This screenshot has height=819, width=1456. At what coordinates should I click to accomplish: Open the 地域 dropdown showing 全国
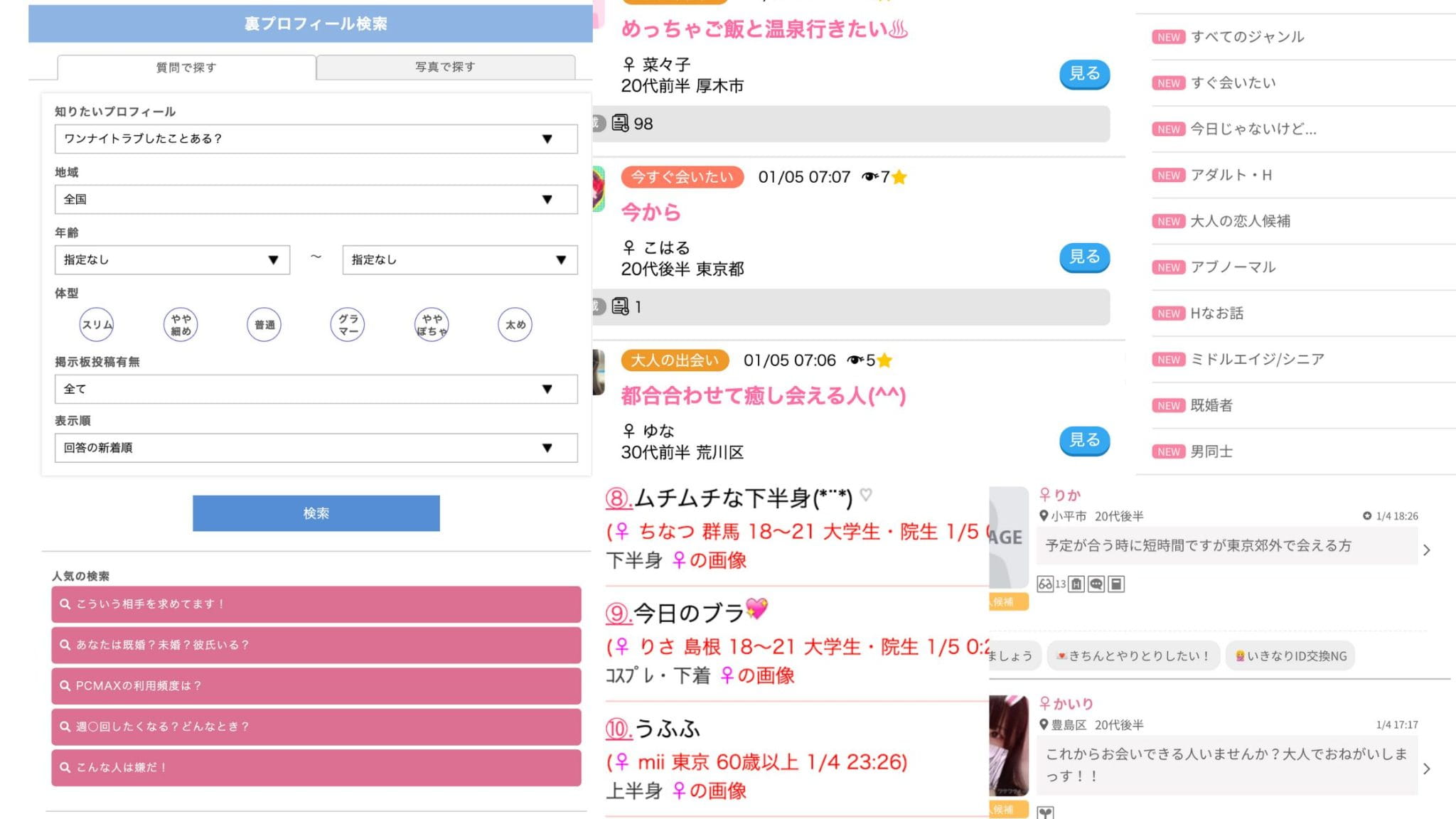click(x=316, y=200)
